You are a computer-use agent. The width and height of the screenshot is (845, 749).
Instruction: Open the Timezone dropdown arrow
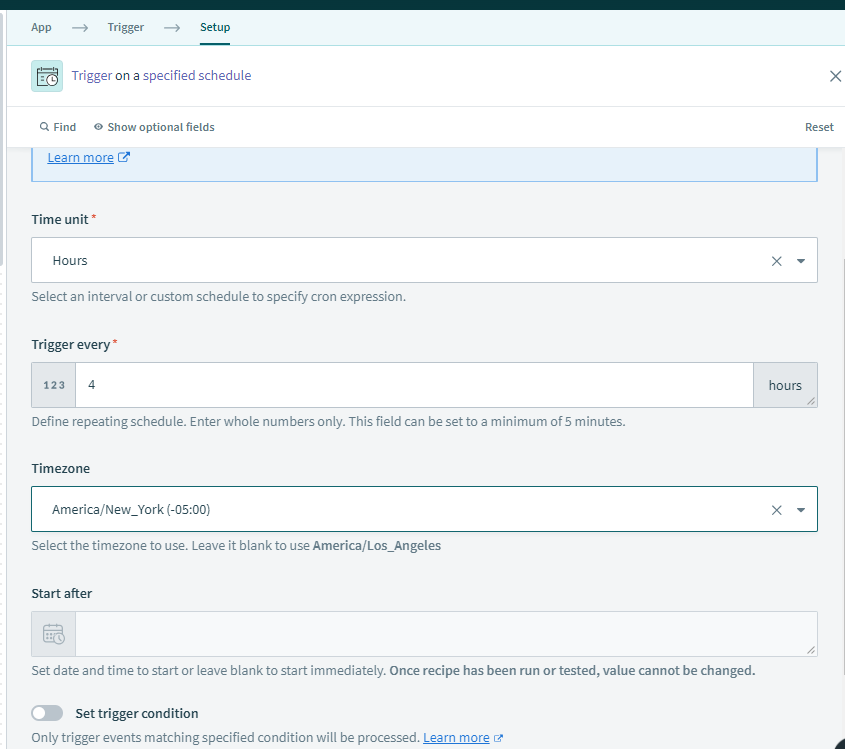tap(801, 510)
